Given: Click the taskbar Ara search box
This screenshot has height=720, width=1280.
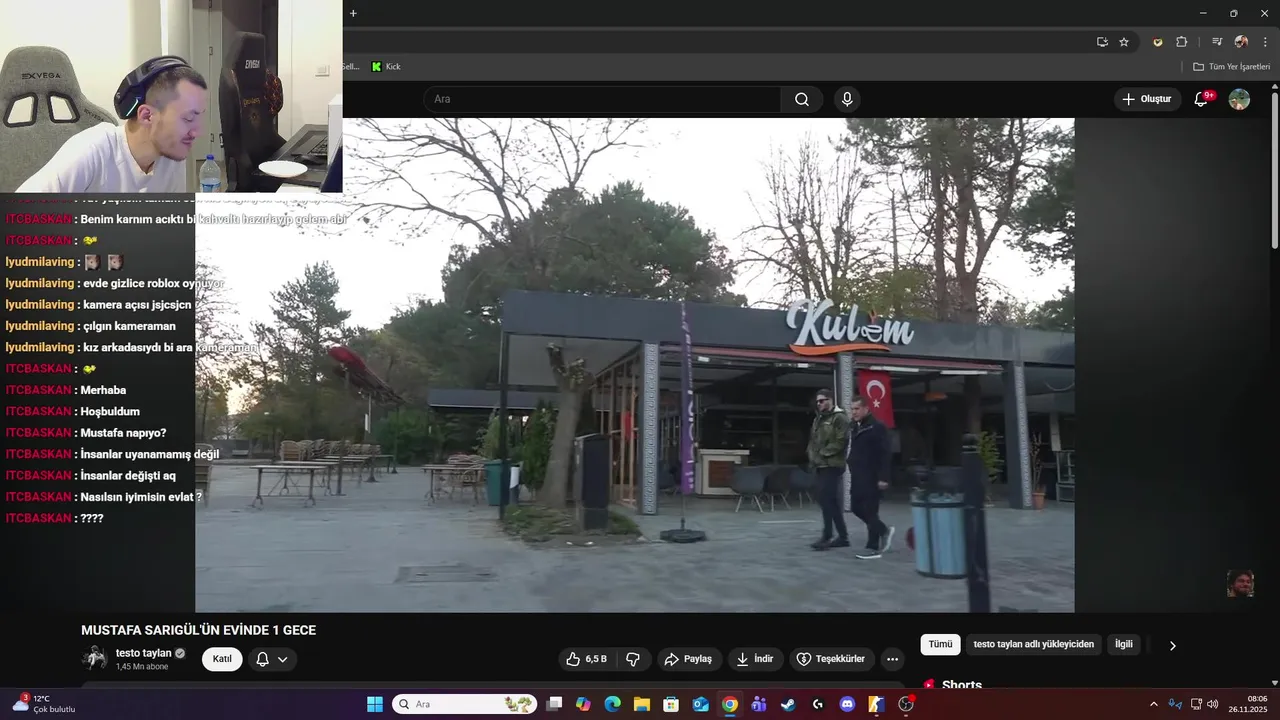Looking at the screenshot, I should [465, 704].
